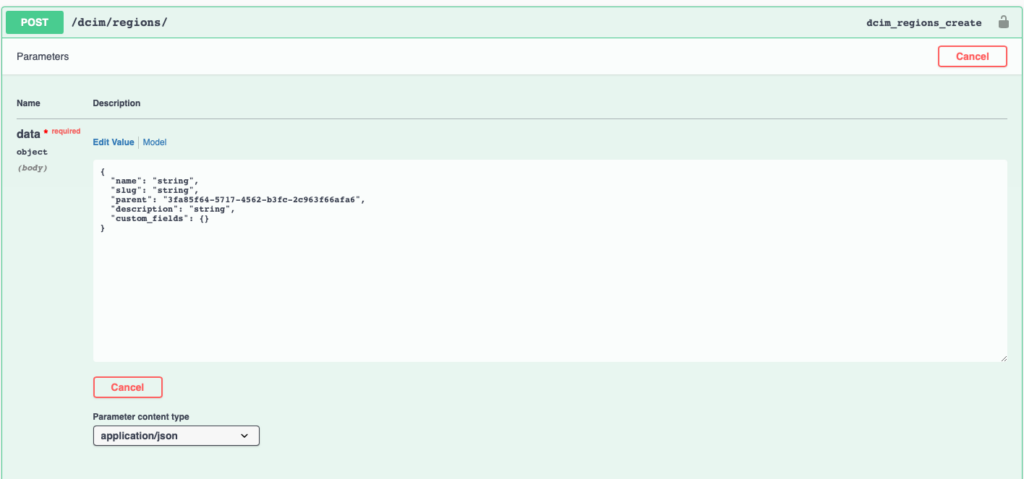
Task: Switch to the Model tab
Action: click(x=154, y=143)
